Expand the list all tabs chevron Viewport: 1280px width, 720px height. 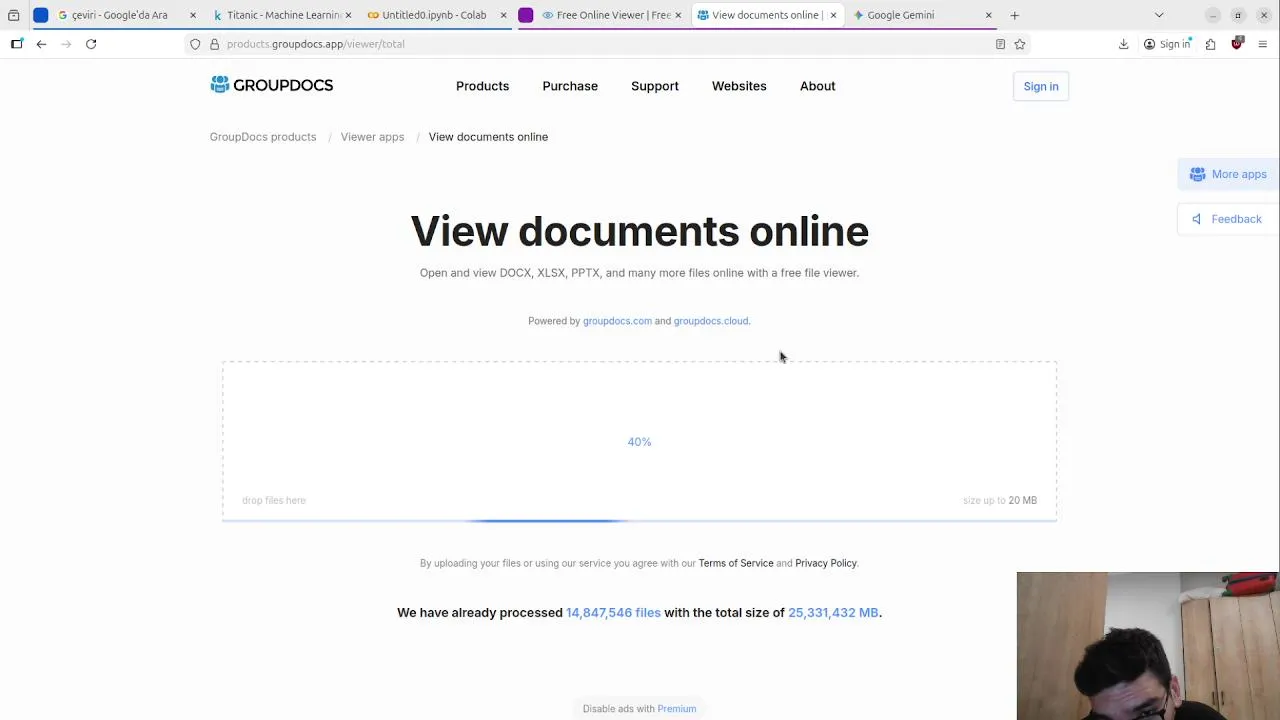point(1159,15)
